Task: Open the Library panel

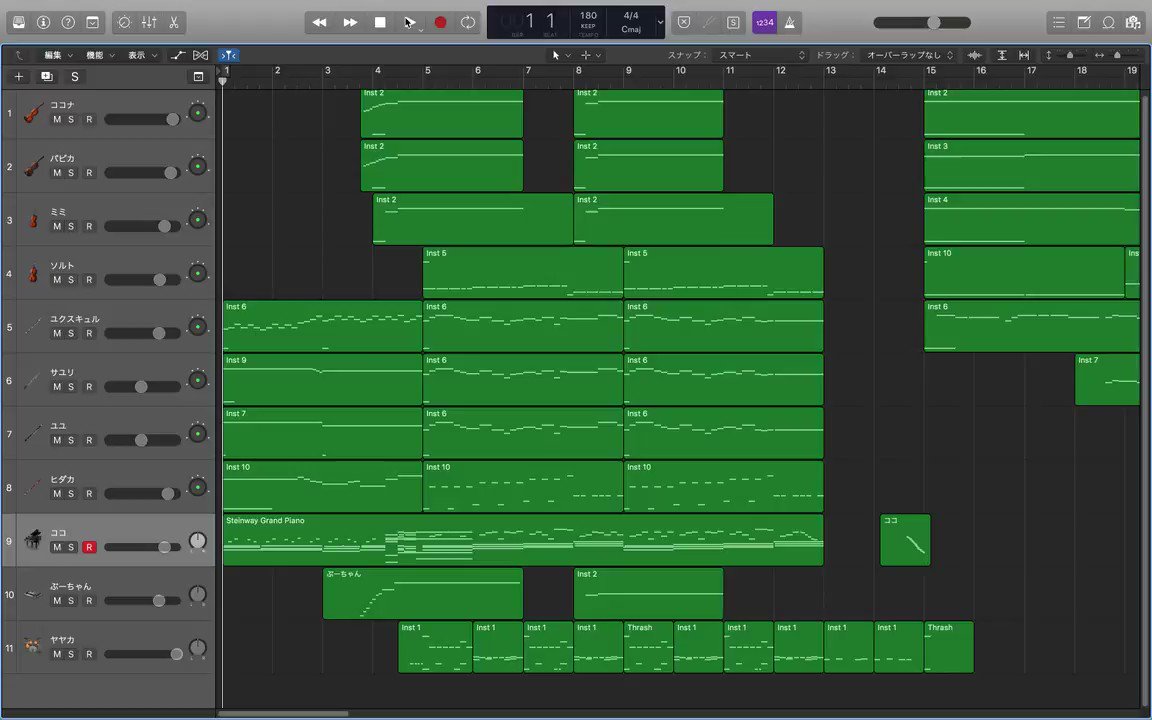Action: [x=19, y=22]
